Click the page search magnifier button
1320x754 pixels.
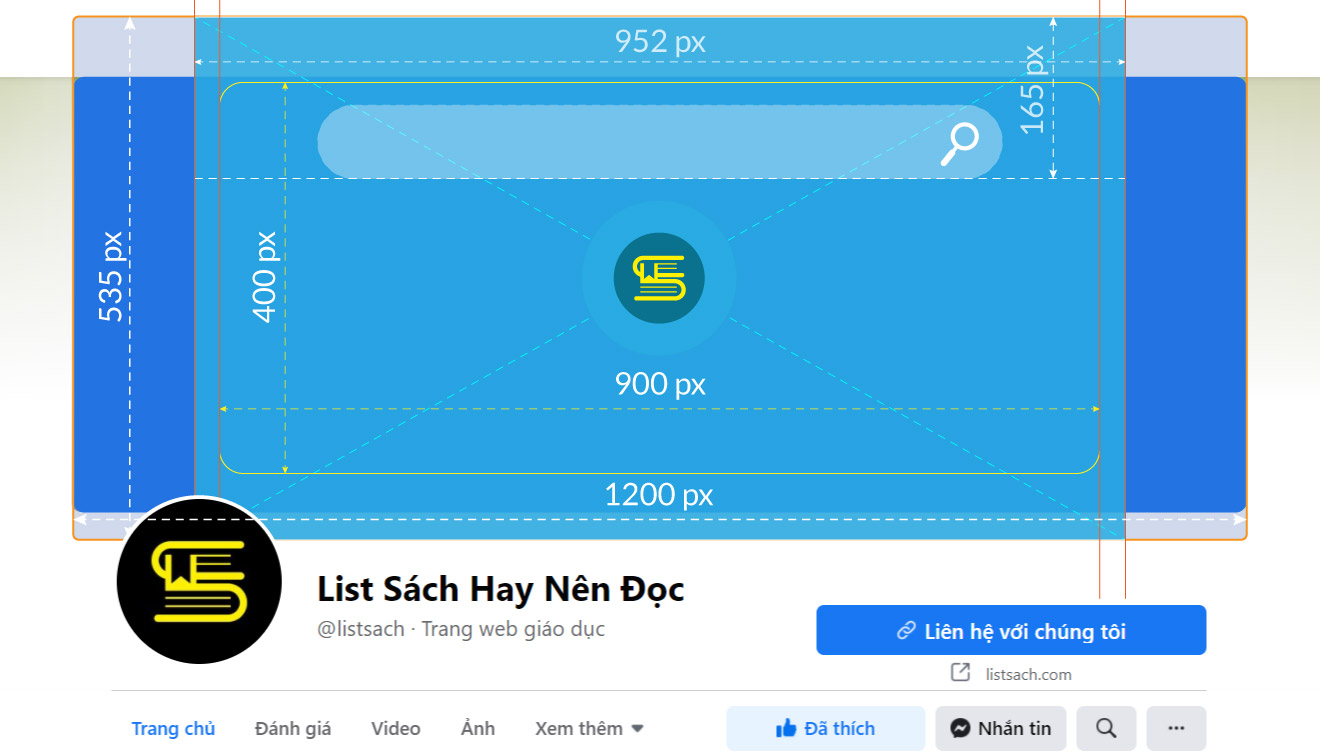pyautogui.click(x=1106, y=729)
